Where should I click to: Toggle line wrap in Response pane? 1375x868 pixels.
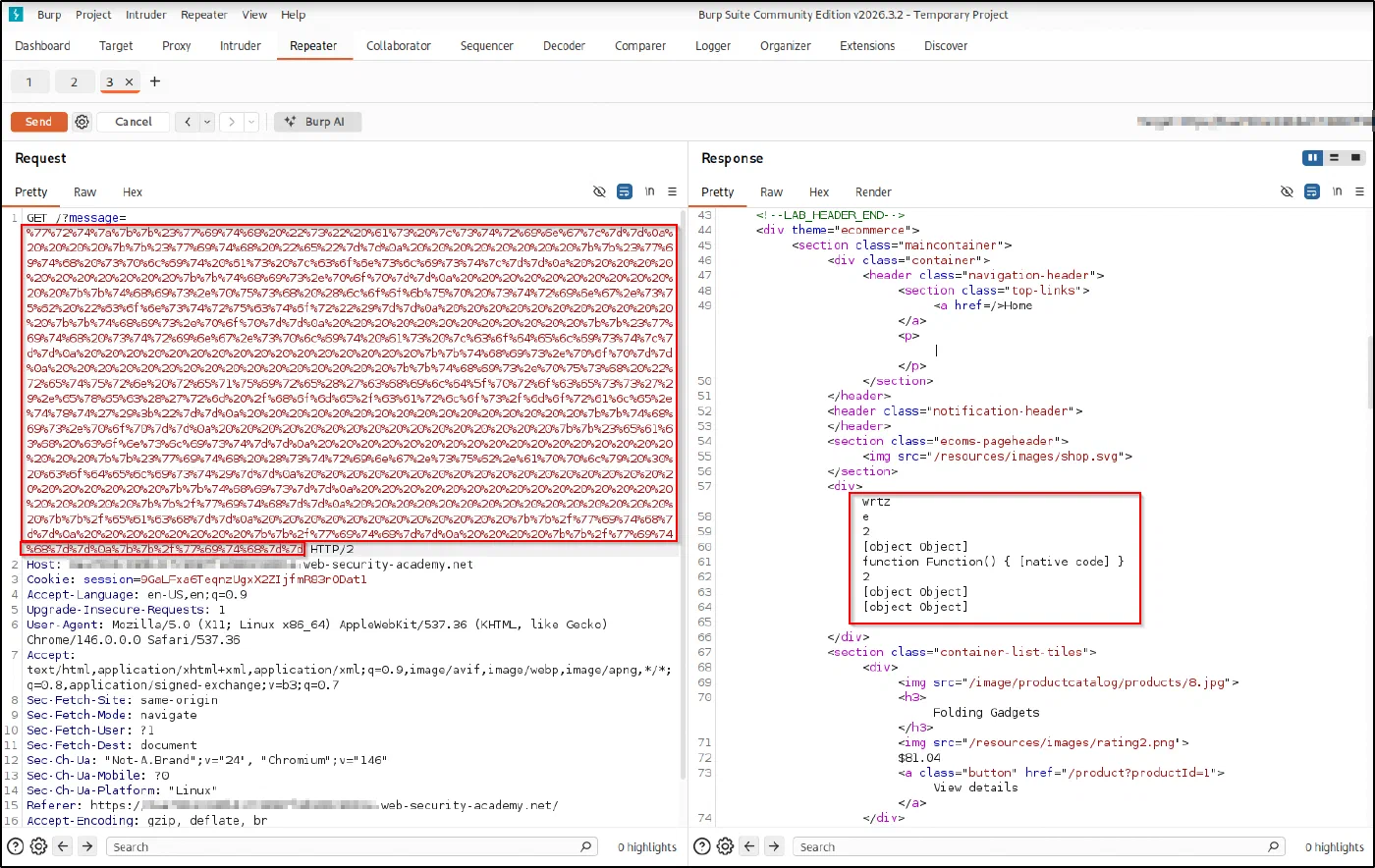point(1312,191)
